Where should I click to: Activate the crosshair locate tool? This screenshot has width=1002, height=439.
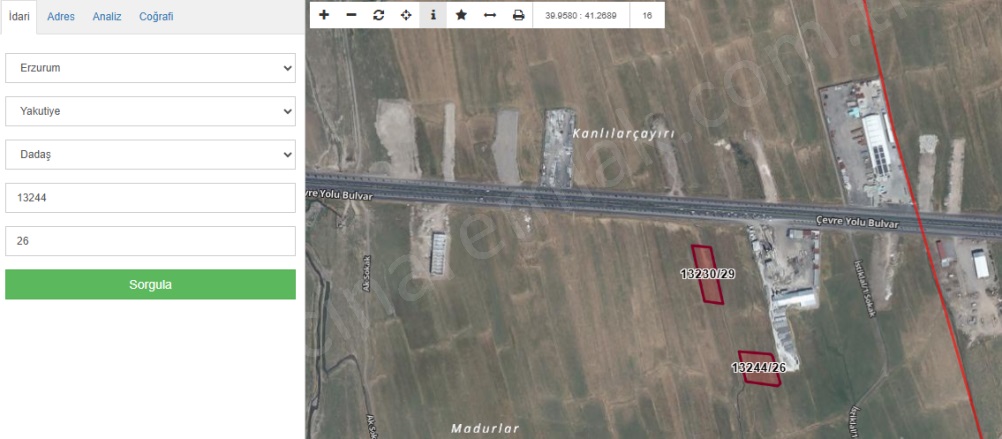click(406, 15)
